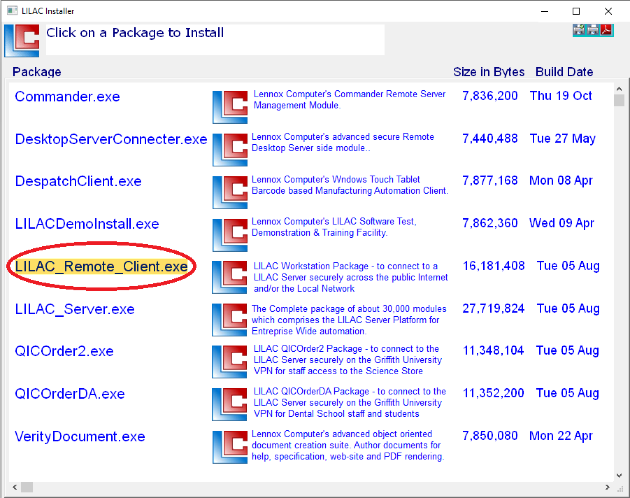
Task: Select the DesktopServerConnecter.exe package
Action: pos(111,139)
